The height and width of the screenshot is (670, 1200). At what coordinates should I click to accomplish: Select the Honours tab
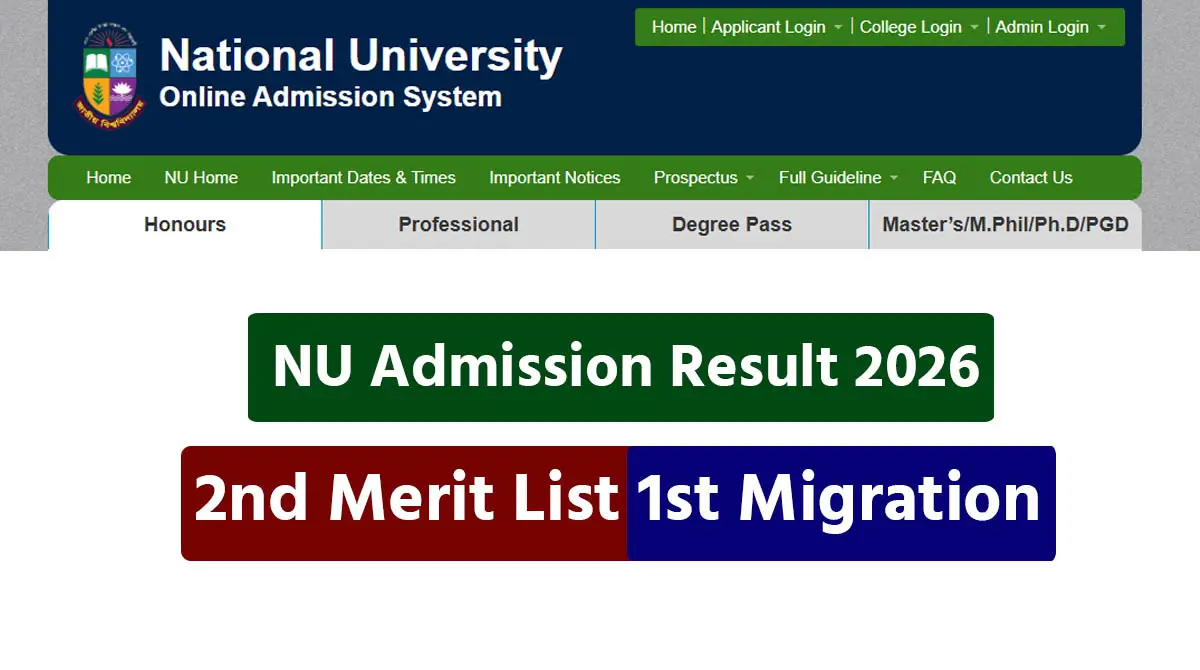coord(185,225)
